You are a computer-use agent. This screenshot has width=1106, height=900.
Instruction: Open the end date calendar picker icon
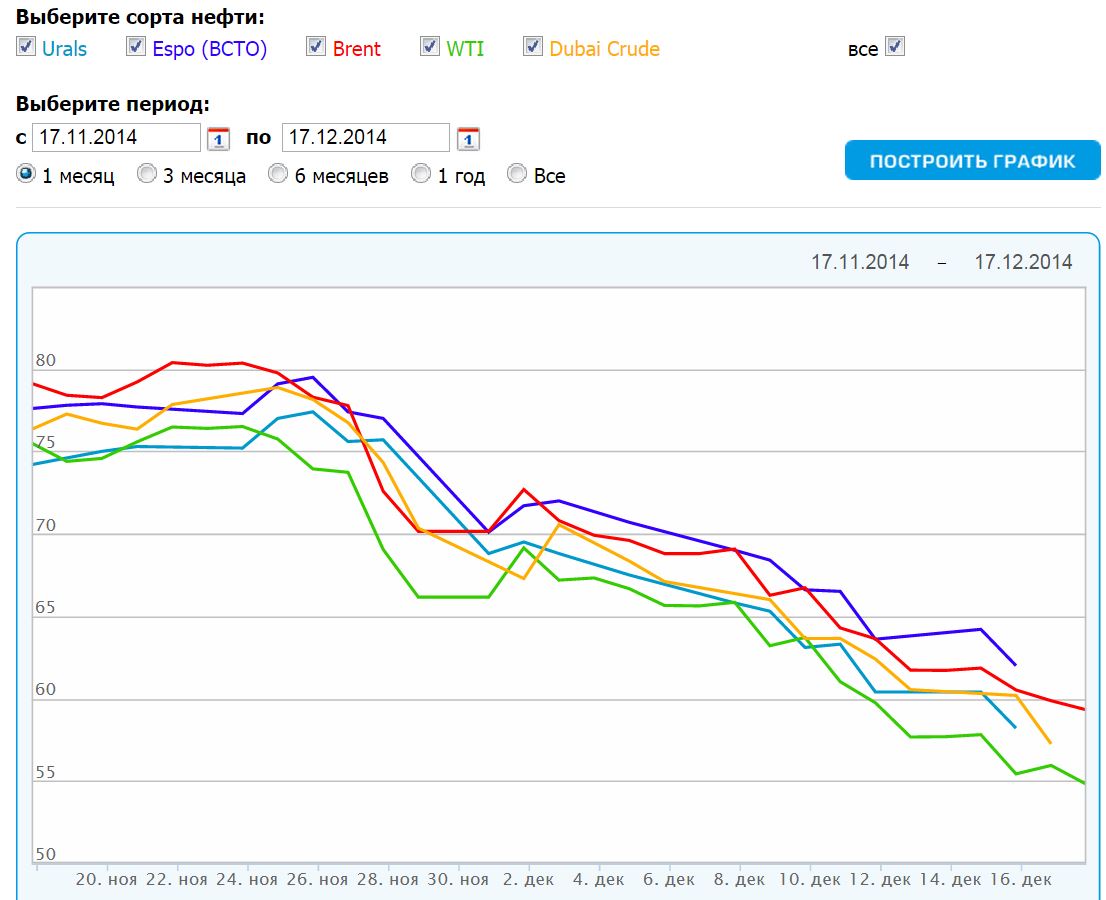(x=468, y=138)
